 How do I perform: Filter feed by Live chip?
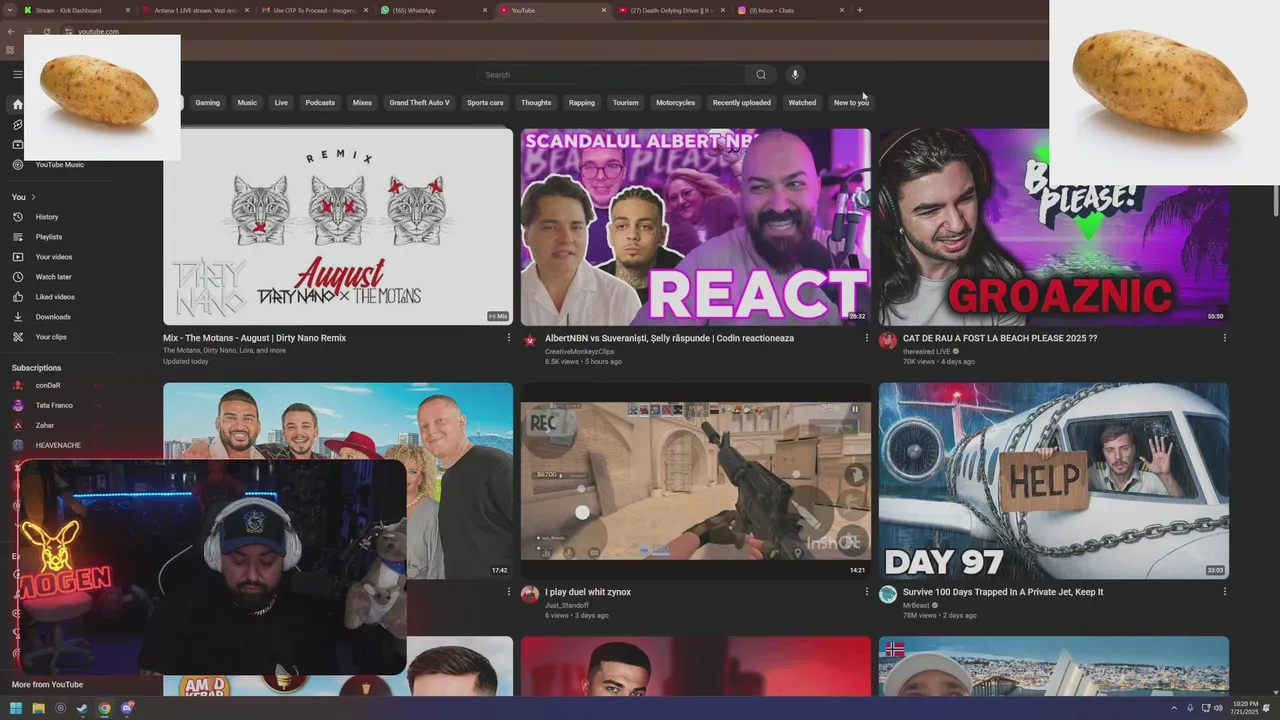[281, 103]
